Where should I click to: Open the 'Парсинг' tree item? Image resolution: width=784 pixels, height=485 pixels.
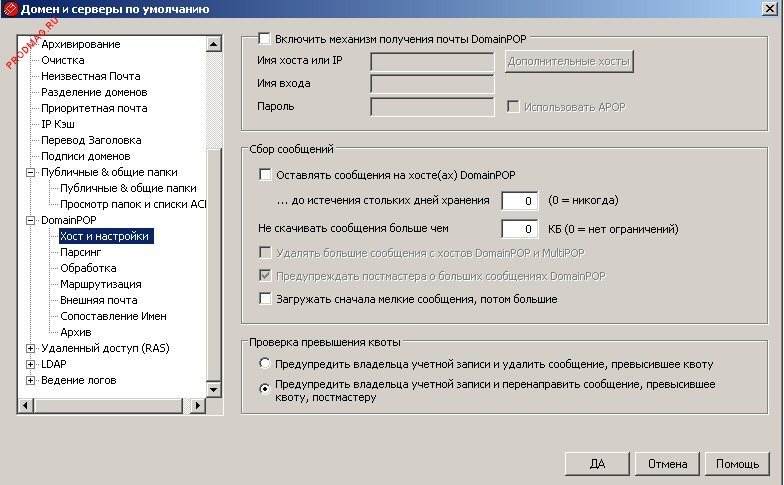pos(80,252)
